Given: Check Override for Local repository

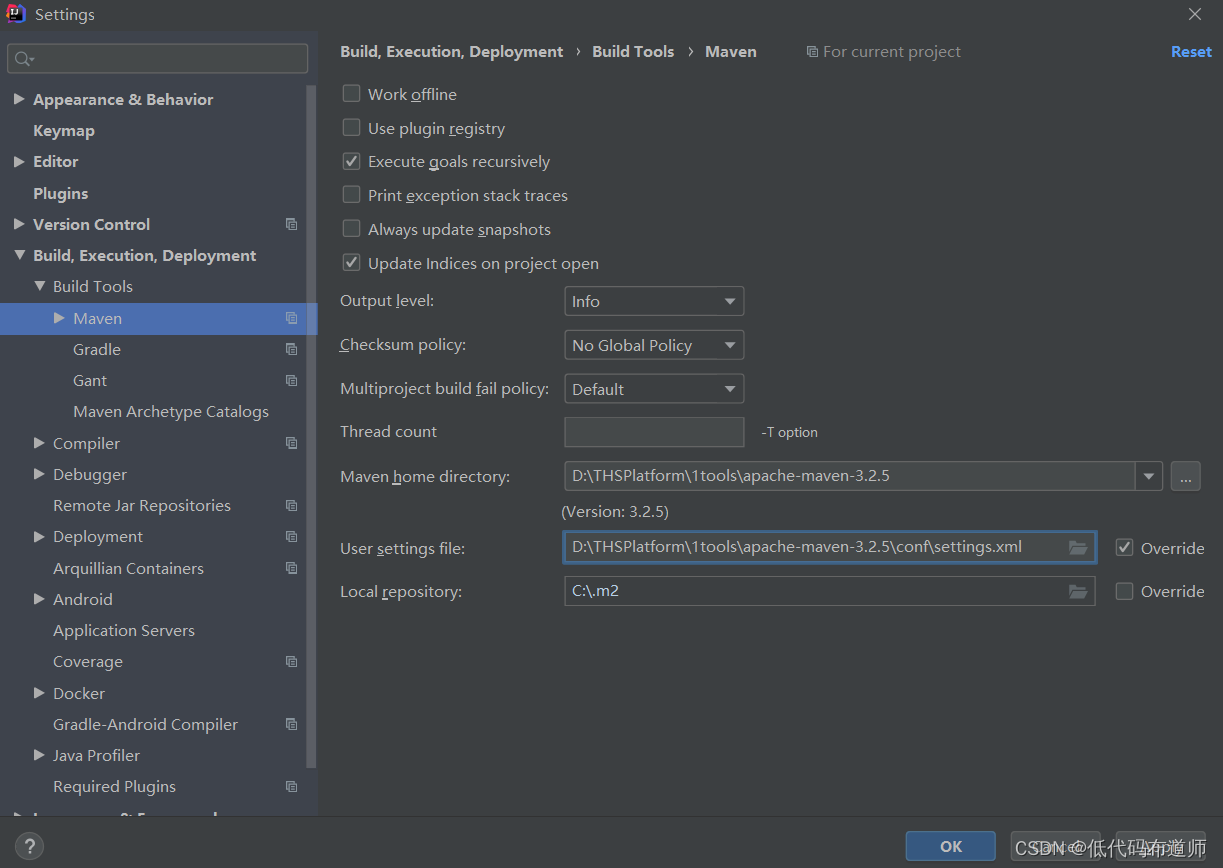Looking at the screenshot, I should (1124, 591).
